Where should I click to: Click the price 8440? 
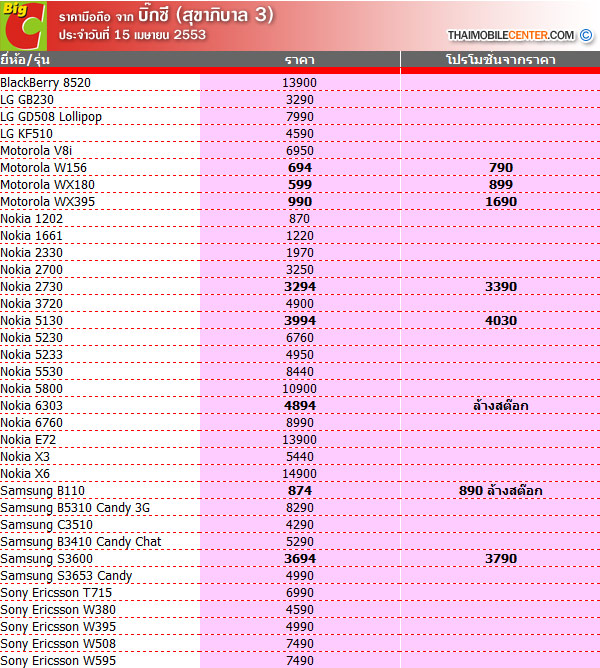pyautogui.click(x=300, y=372)
